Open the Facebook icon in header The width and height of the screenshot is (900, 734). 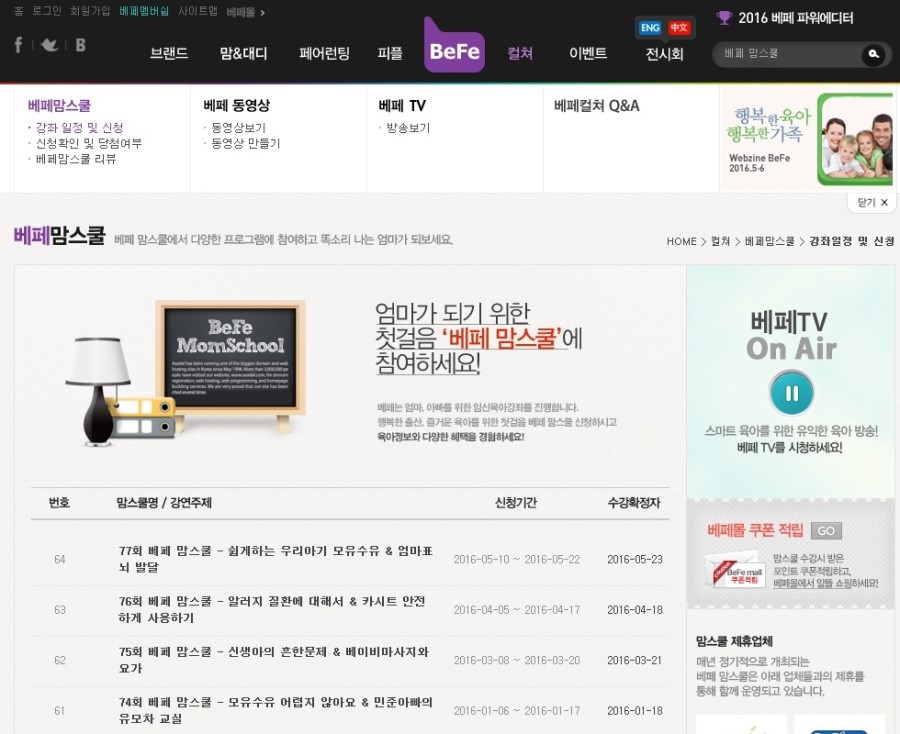[18, 45]
